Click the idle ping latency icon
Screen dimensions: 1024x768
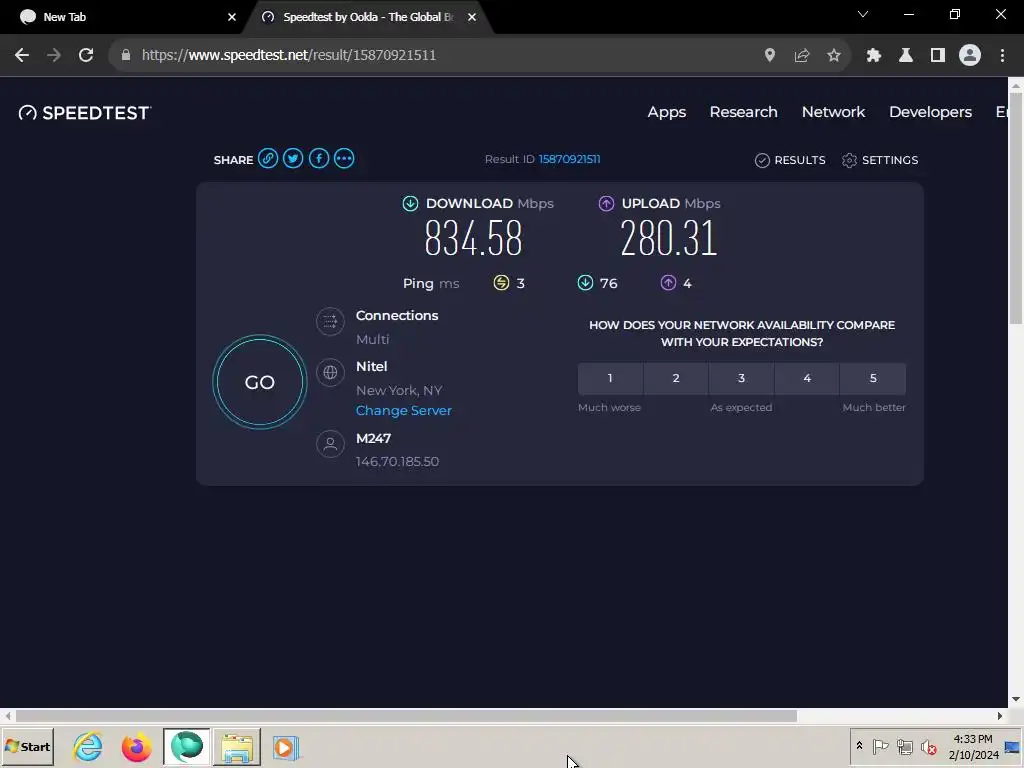pos(501,283)
